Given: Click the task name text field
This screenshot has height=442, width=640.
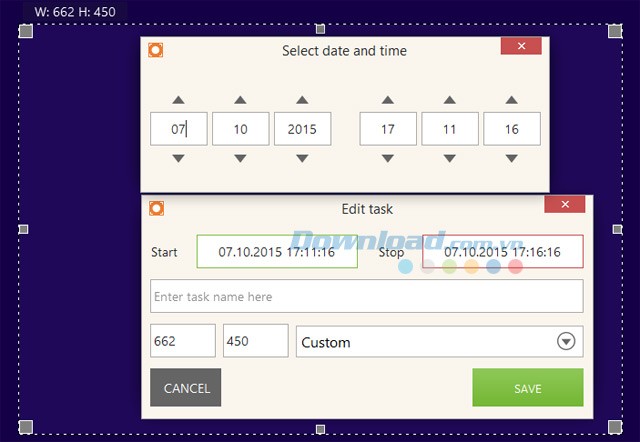Looking at the screenshot, I should click(x=366, y=296).
